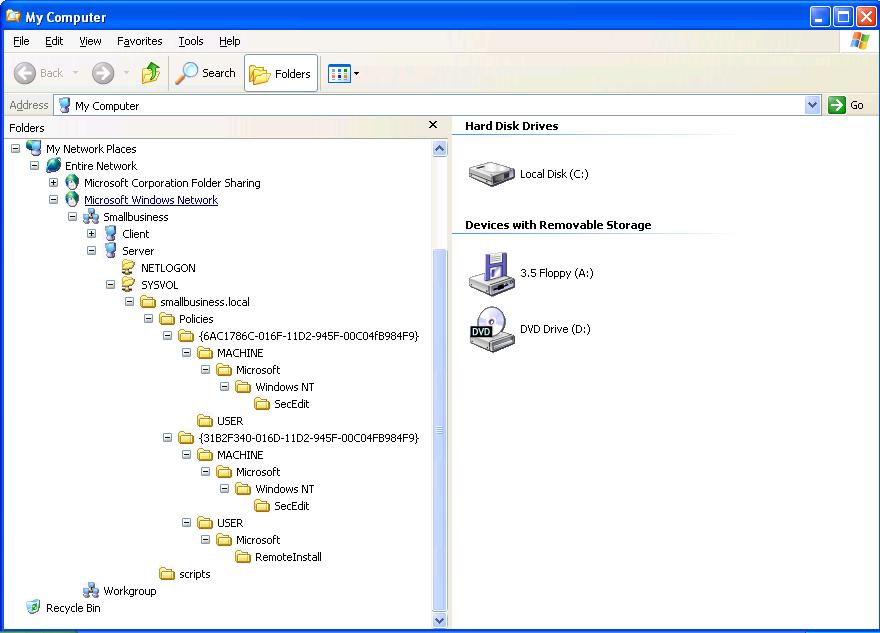Select the DVD Drive (D:) icon
The height and width of the screenshot is (633, 880).
pos(492,329)
